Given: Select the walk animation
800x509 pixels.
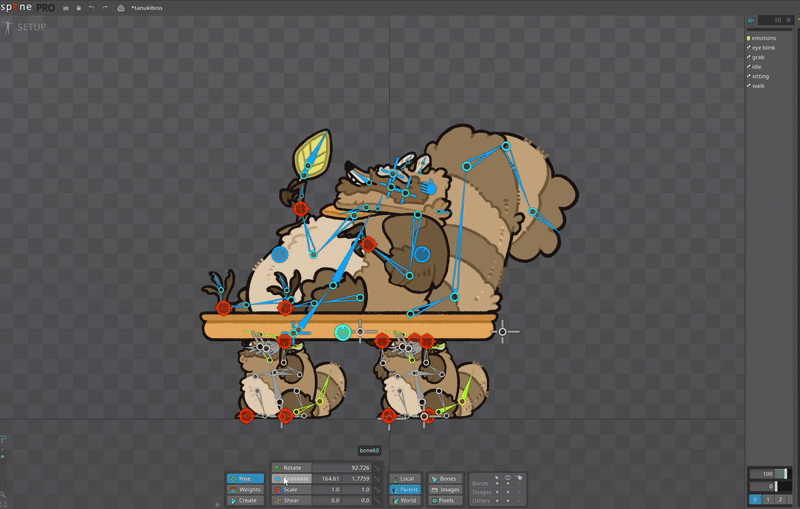Looking at the screenshot, I should click(x=756, y=86).
